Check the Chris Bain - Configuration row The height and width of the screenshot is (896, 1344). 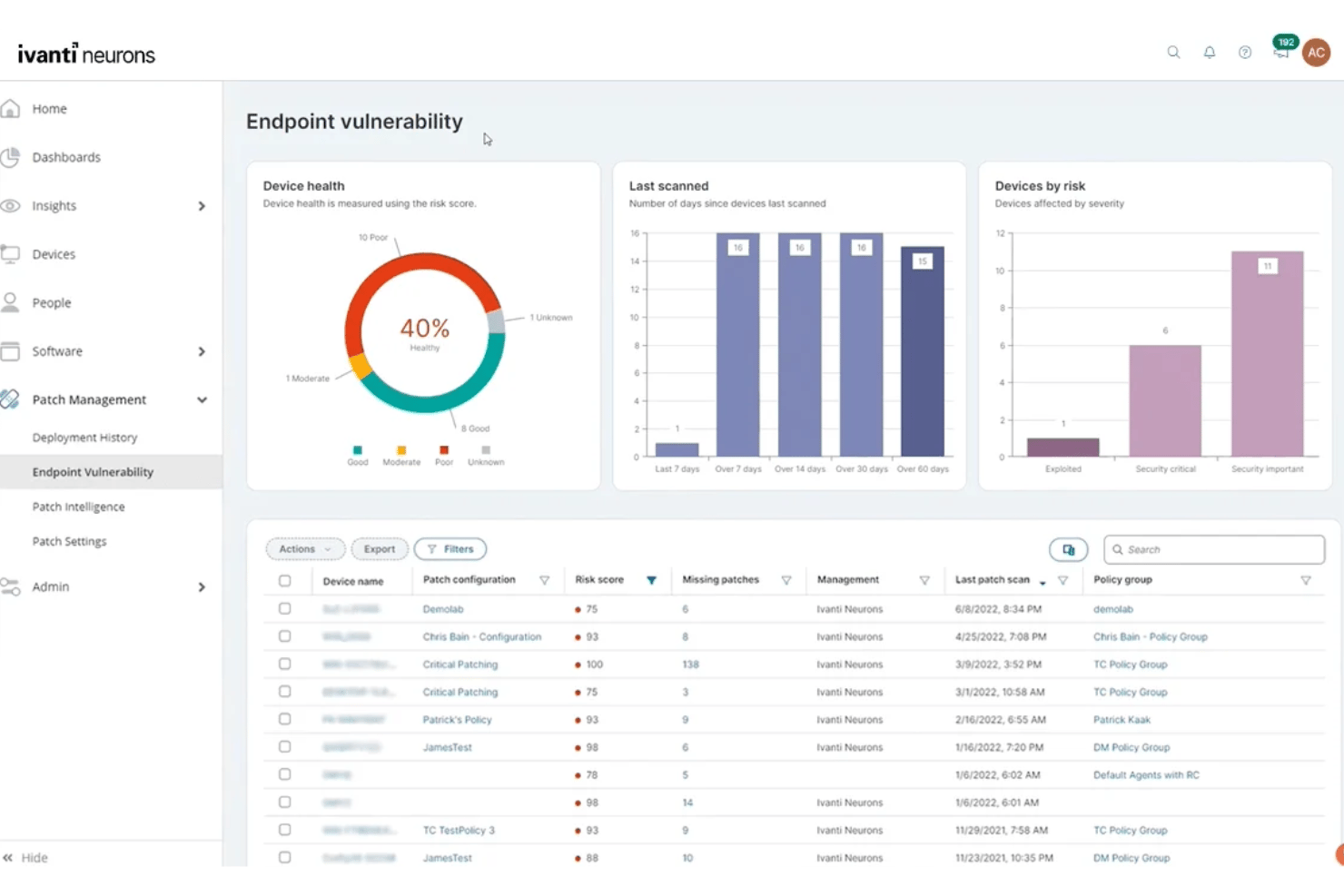tap(285, 636)
